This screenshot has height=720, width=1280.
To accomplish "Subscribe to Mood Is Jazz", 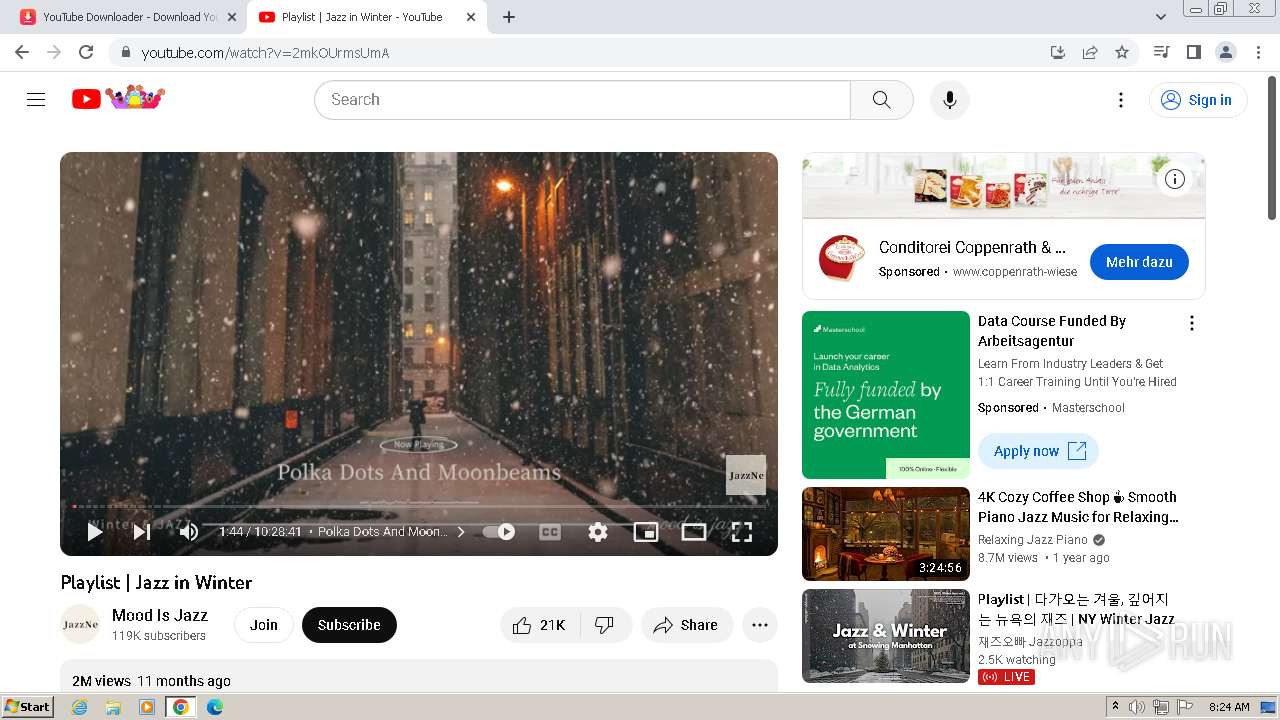I will (x=349, y=625).
